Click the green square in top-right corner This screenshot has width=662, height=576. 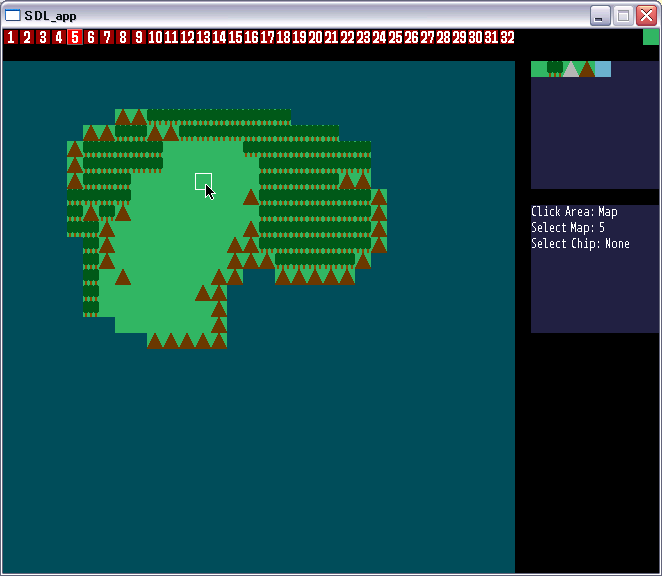[651, 37]
